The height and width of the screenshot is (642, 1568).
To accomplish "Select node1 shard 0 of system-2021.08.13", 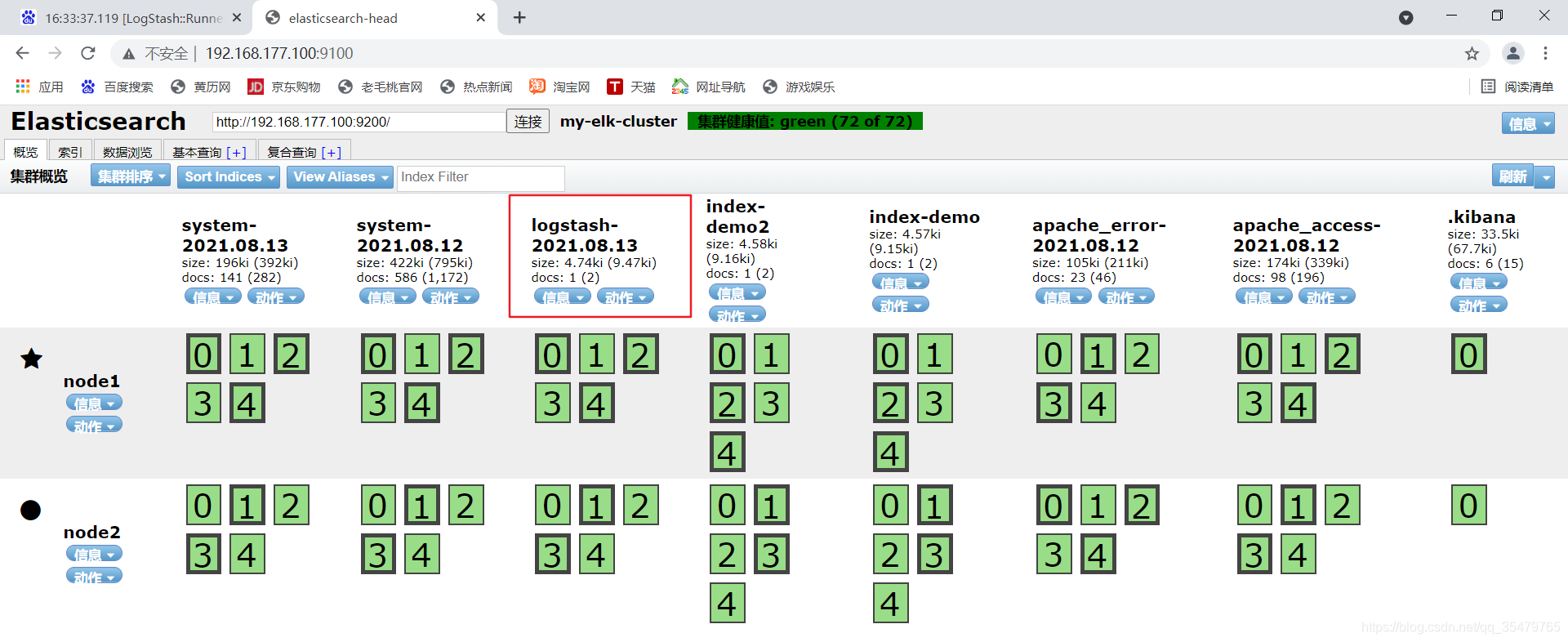I will point(204,354).
